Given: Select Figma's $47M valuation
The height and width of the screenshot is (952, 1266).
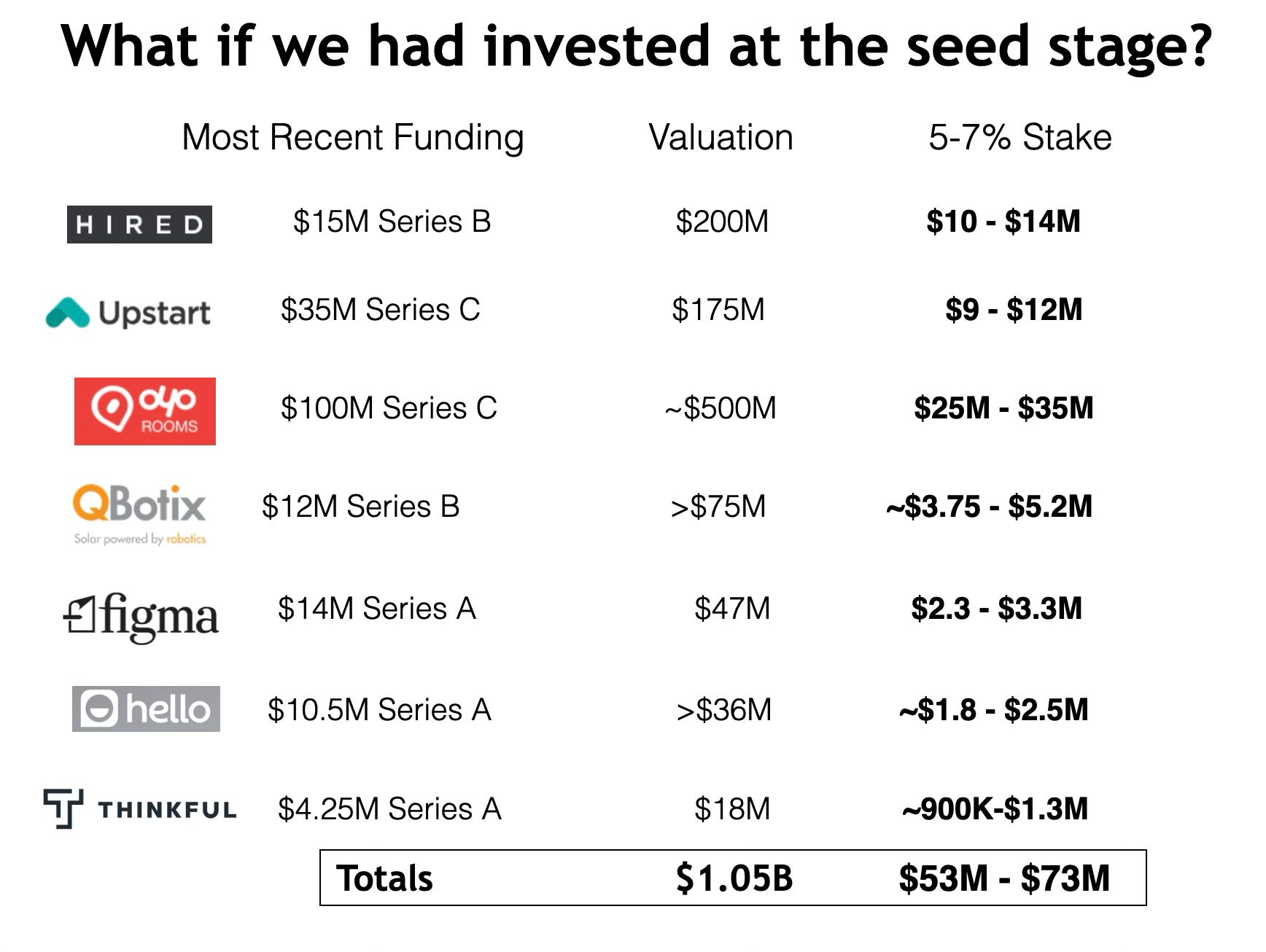Looking at the screenshot, I should coord(732,609).
